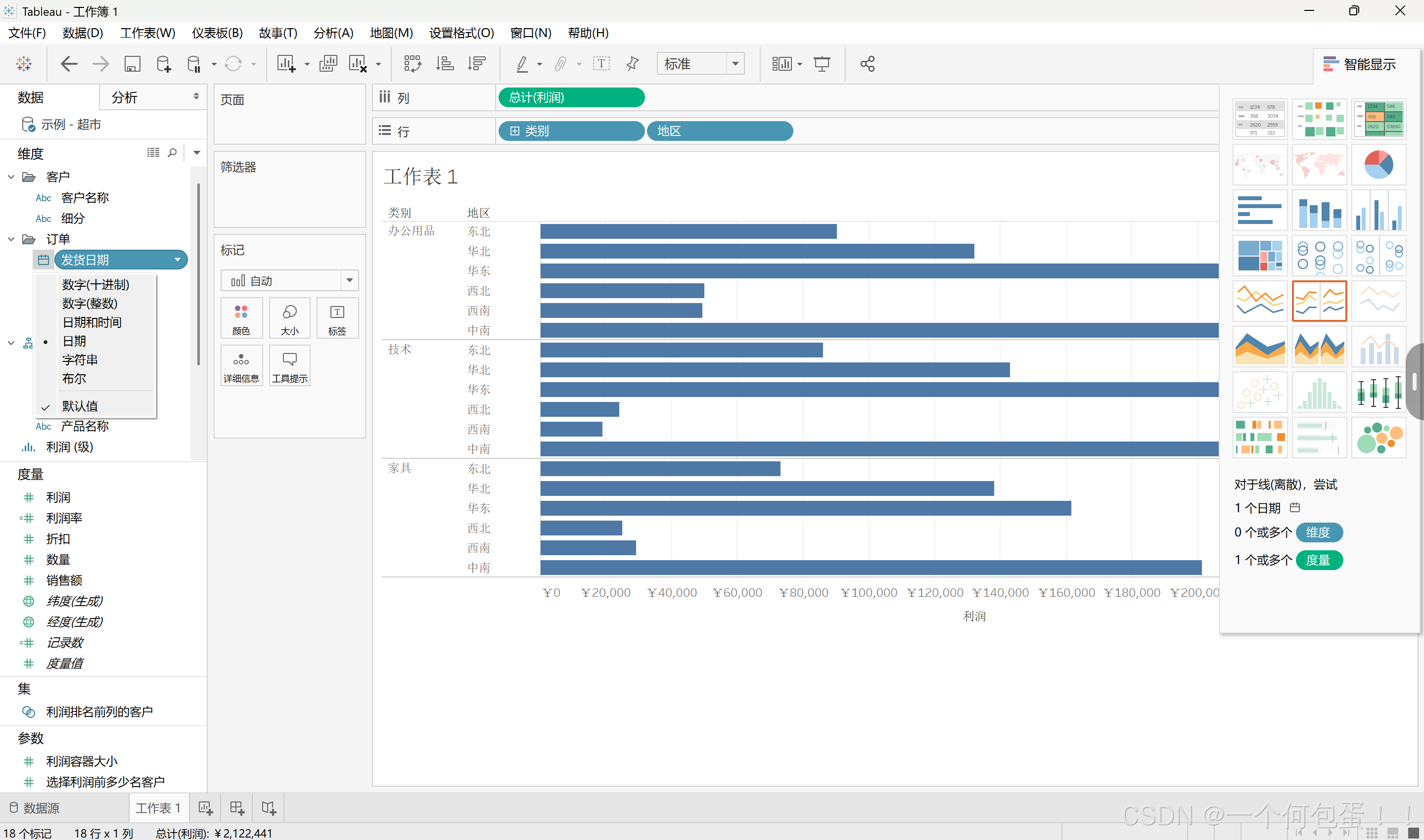Open the 分析(A) menu
Viewport: 1424px width, 840px height.
coord(333,33)
